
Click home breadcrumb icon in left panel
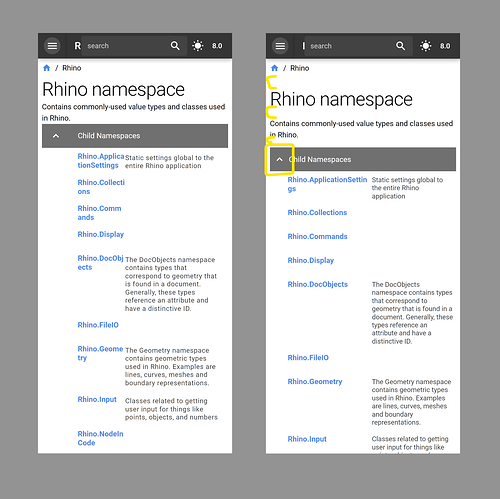(47, 68)
